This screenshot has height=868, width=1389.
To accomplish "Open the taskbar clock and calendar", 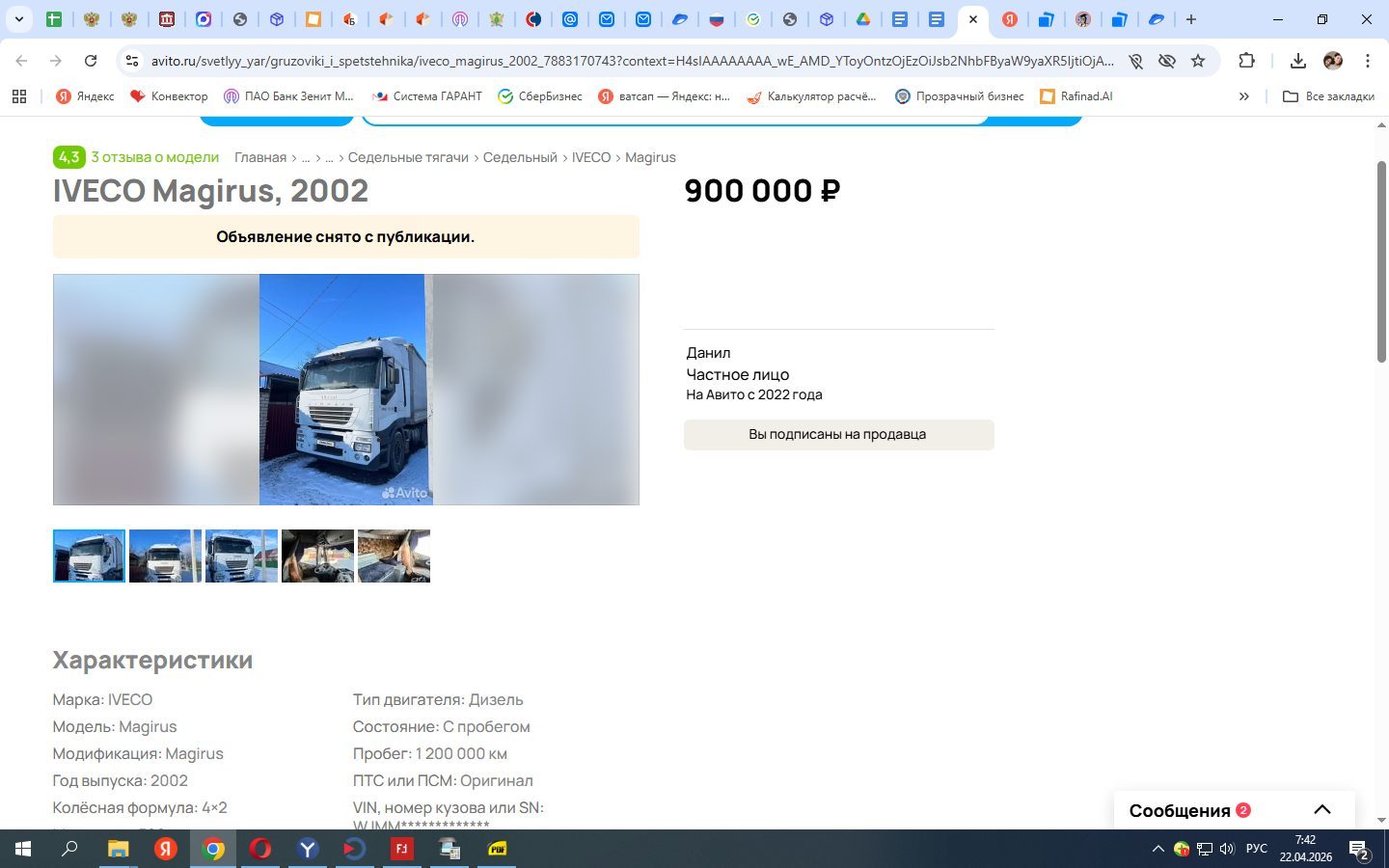I will pyautogui.click(x=1306, y=849).
